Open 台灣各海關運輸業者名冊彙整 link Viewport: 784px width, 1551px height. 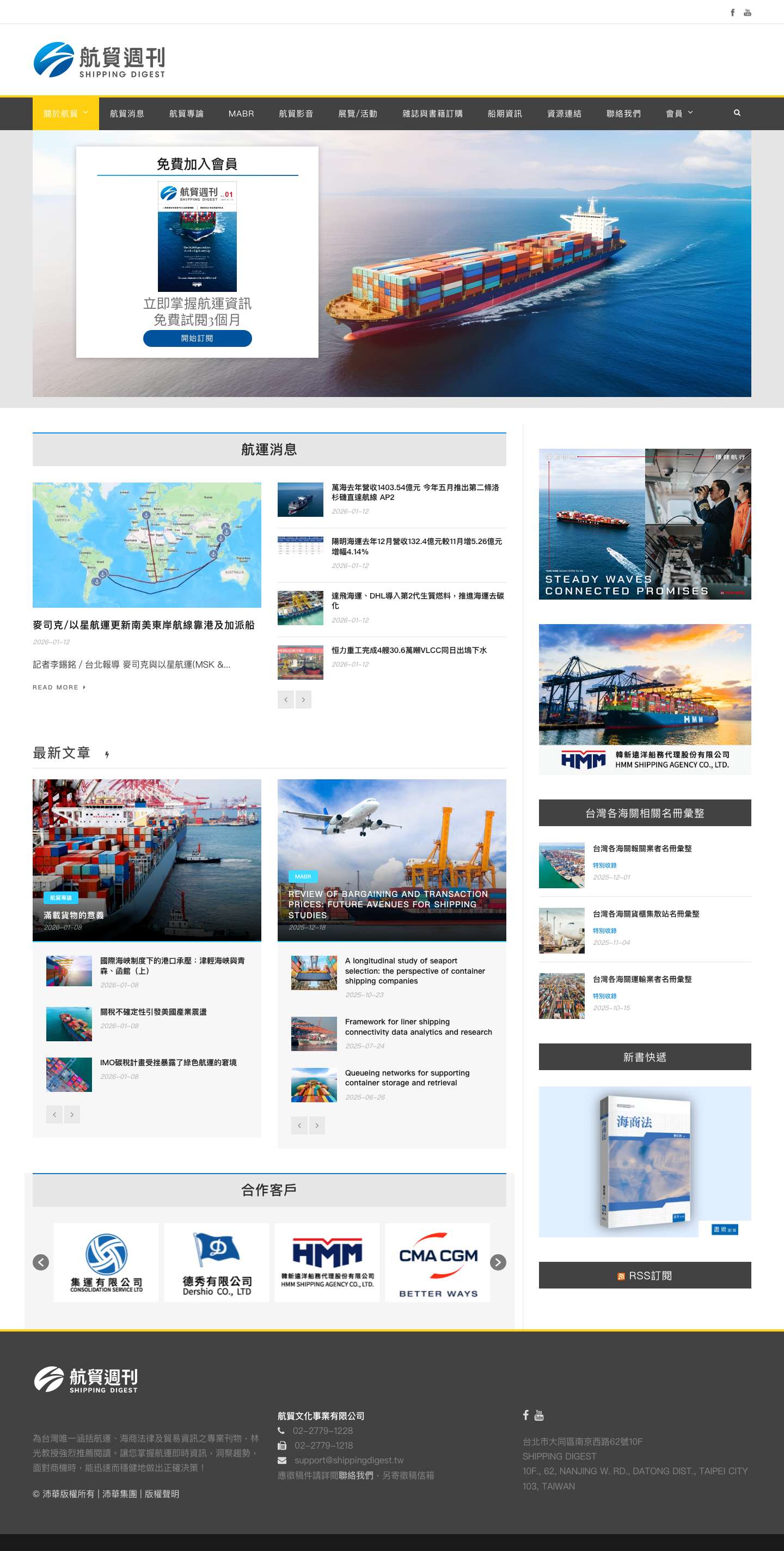642,979
